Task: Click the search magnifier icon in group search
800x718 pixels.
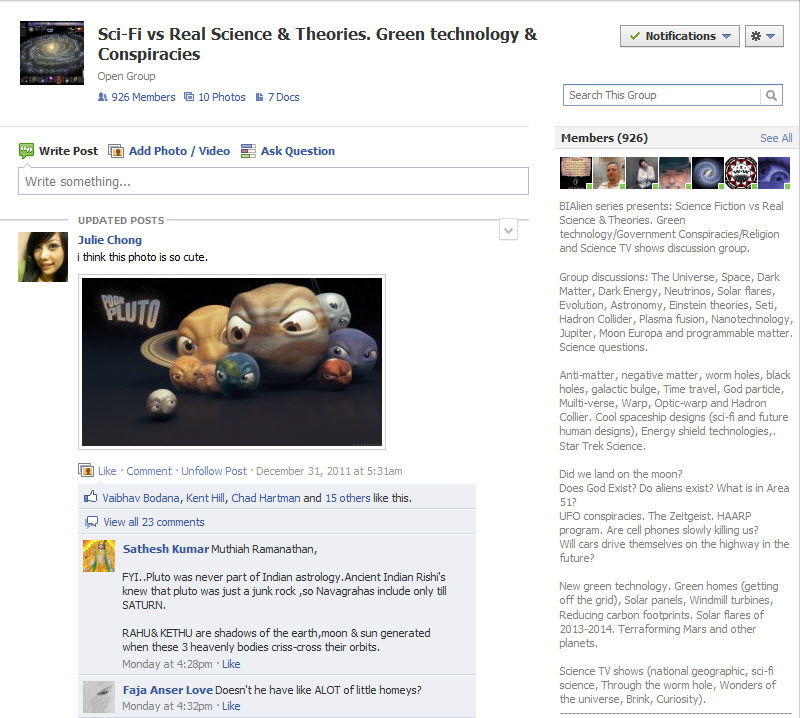Action: point(771,96)
